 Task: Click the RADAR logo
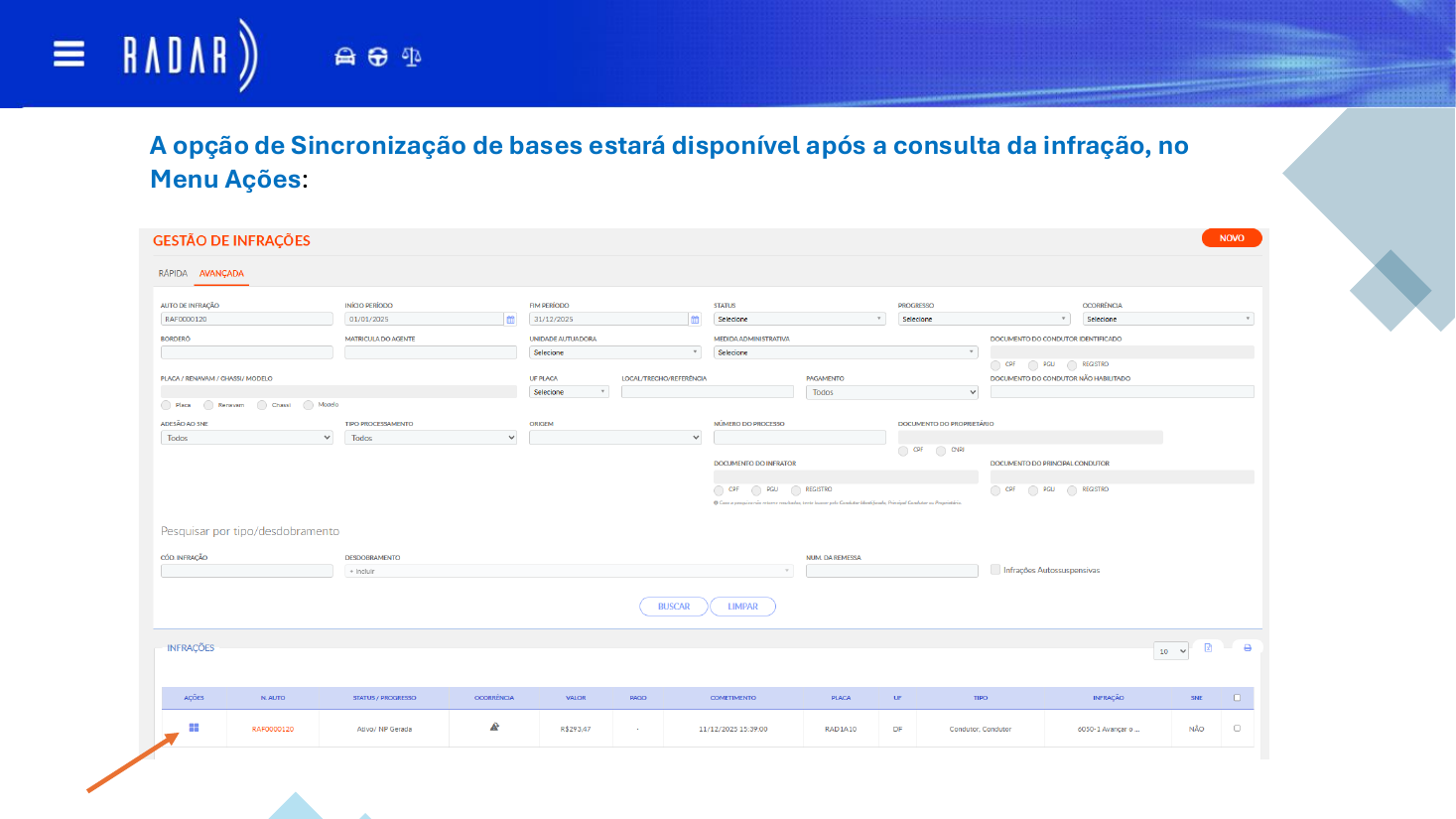pos(190,56)
